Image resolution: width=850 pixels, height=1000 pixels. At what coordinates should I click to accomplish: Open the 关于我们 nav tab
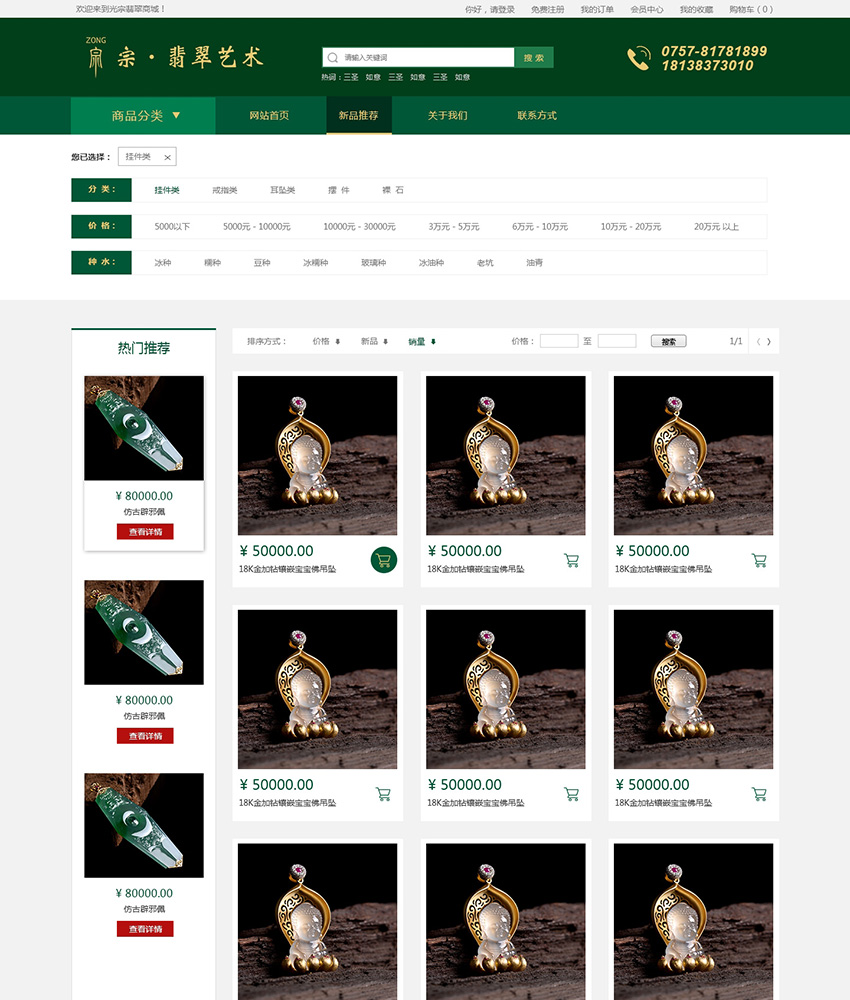click(448, 115)
